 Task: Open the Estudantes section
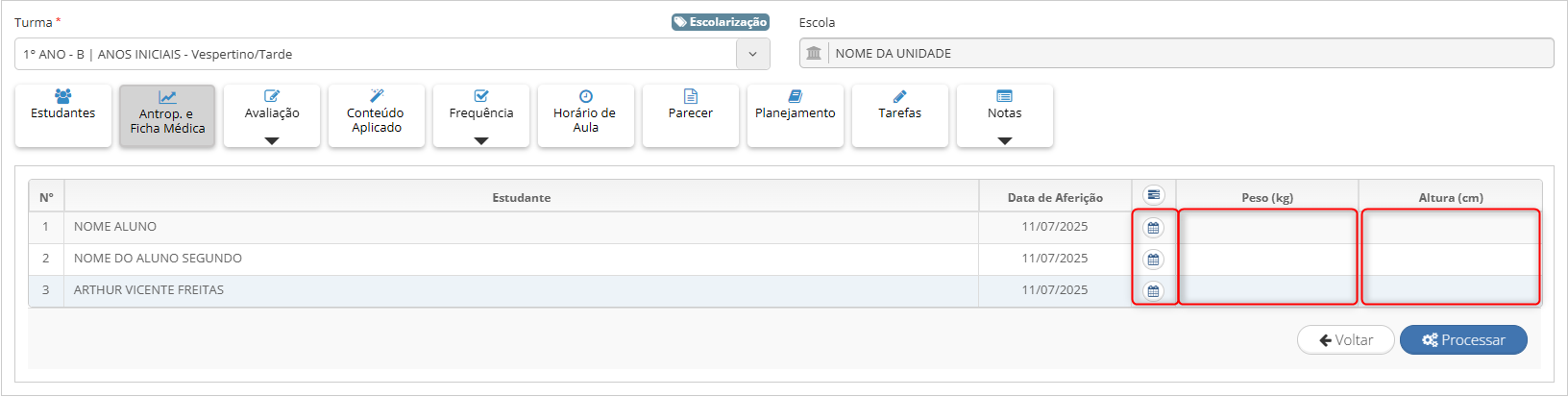click(x=63, y=115)
